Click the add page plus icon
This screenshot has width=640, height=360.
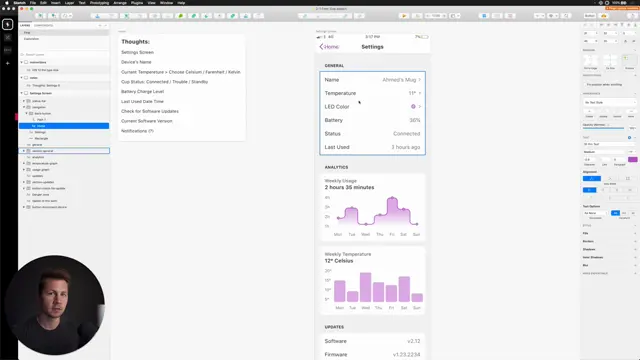click(x=100, y=25)
